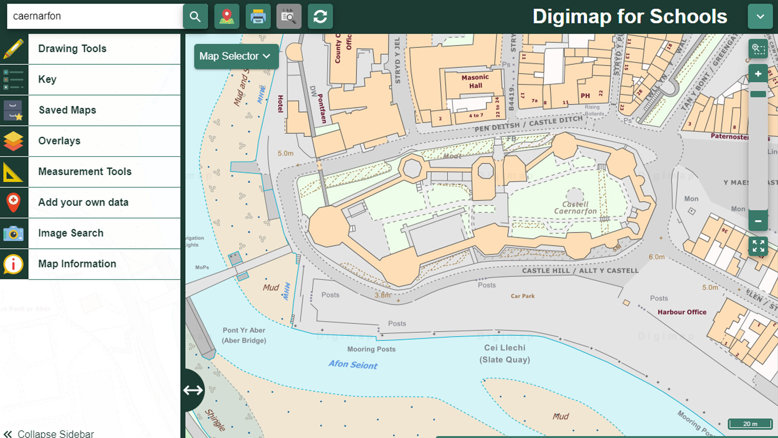The width and height of the screenshot is (778, 438).
Task: Click the Car Park map label
Action: (x=522, y=296)
